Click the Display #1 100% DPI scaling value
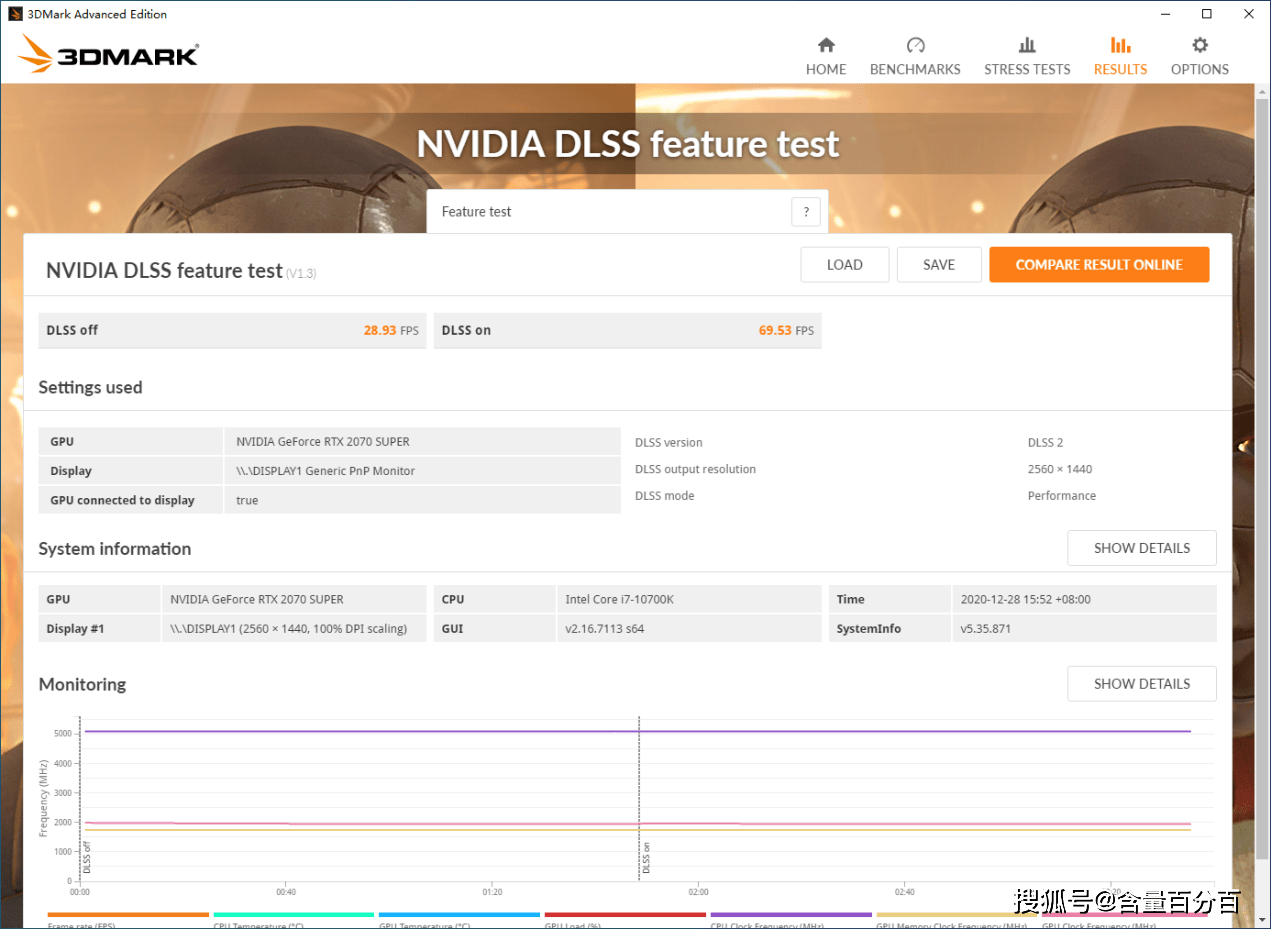This screenshot has height=929, width=1271. (x=289, y=629)
